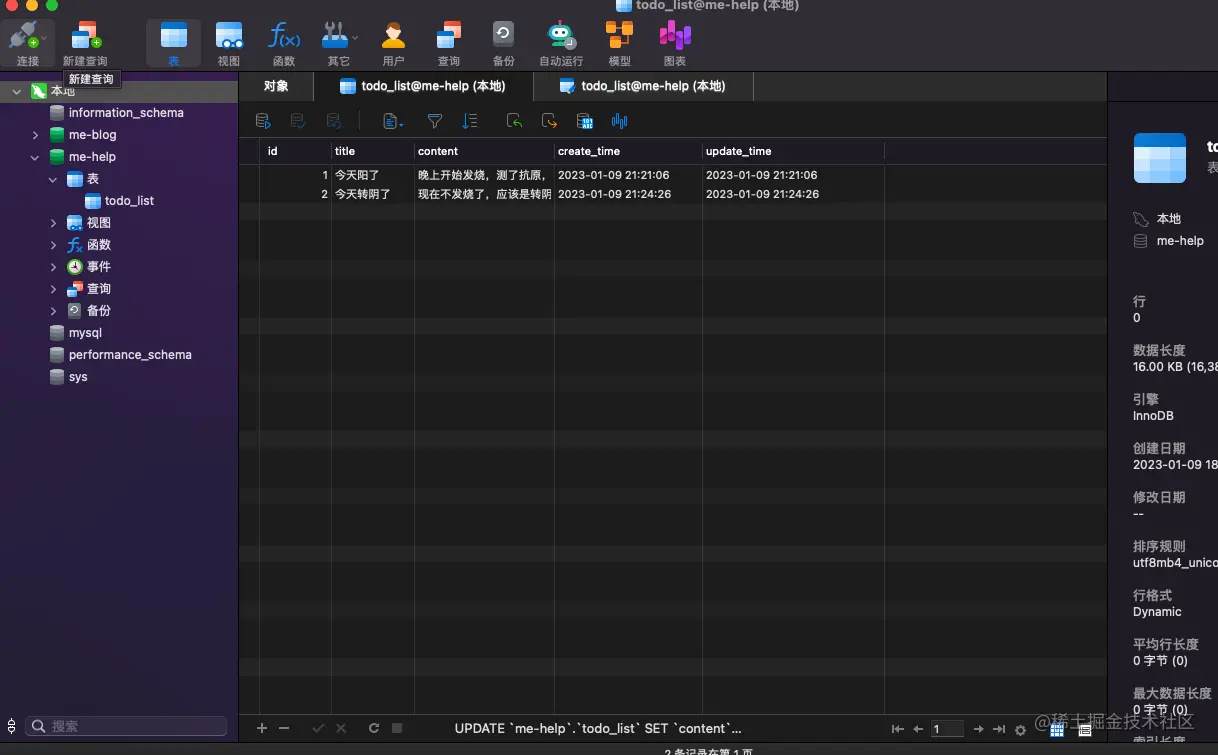Select content cell starting 晚上开始发烧
The image size is (1218, 755).
(x=484, y=175)
